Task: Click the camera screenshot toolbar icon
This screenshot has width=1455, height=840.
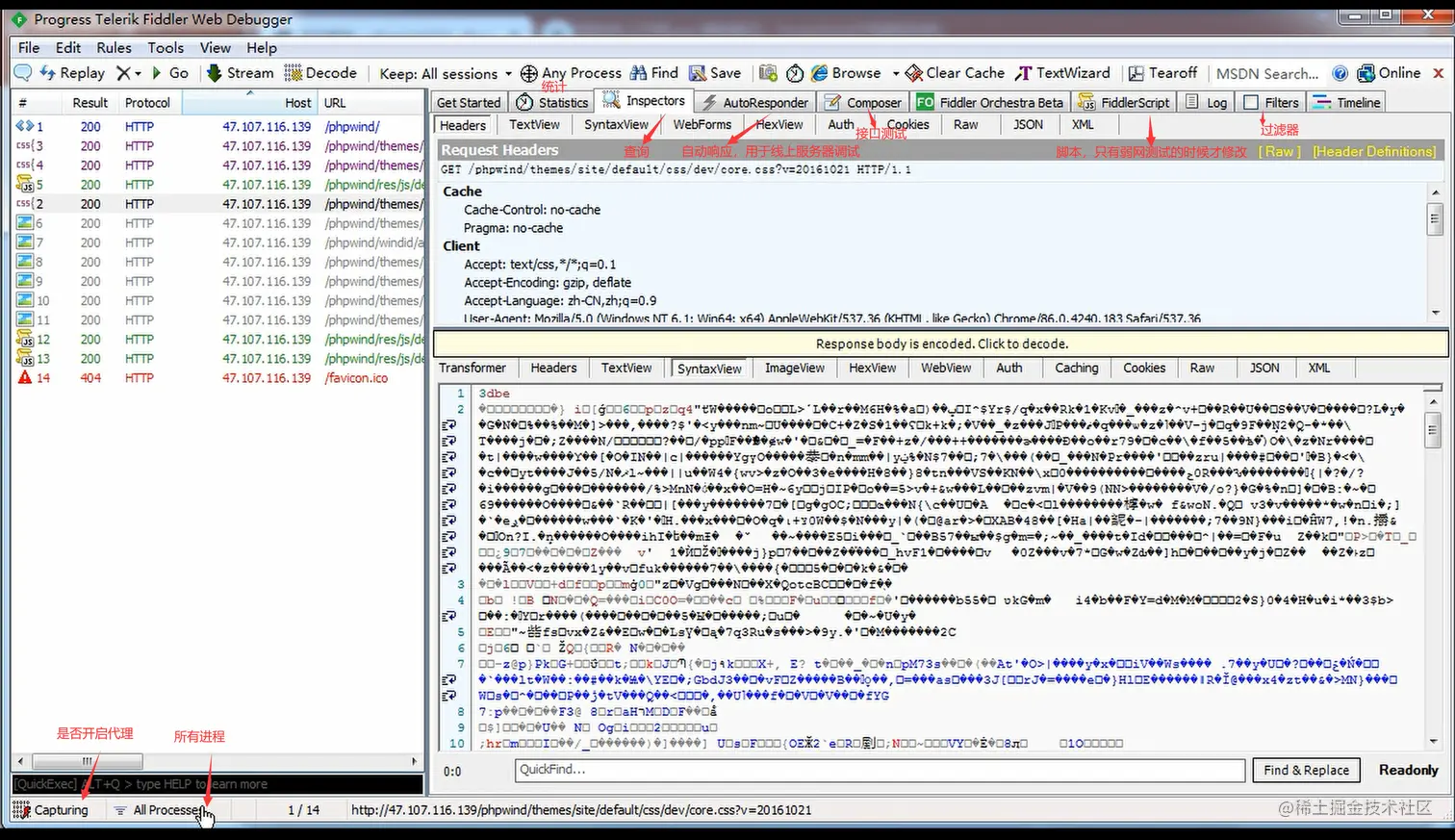Action: (x=768, y=73)
